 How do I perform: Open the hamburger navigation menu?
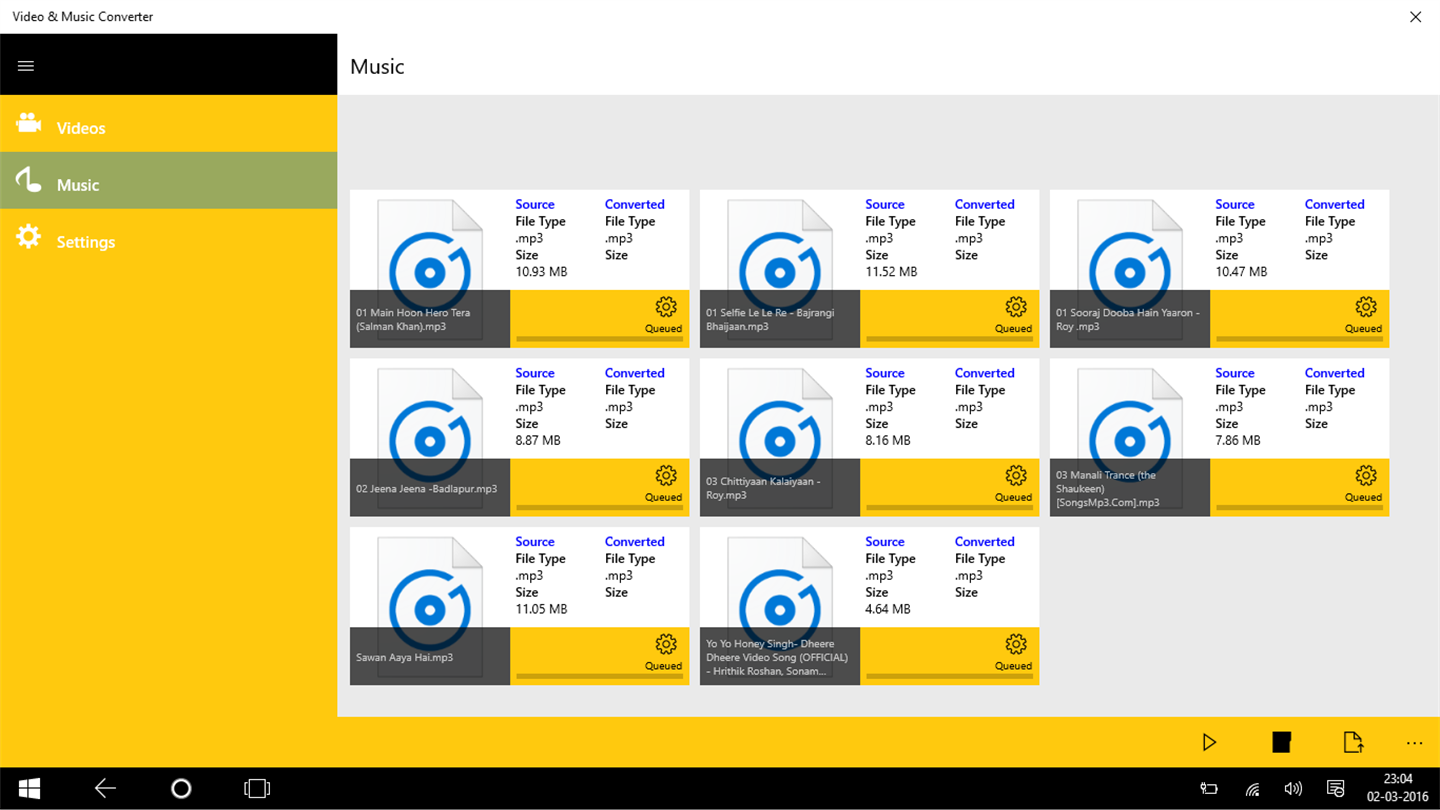(x=26, y=66)
